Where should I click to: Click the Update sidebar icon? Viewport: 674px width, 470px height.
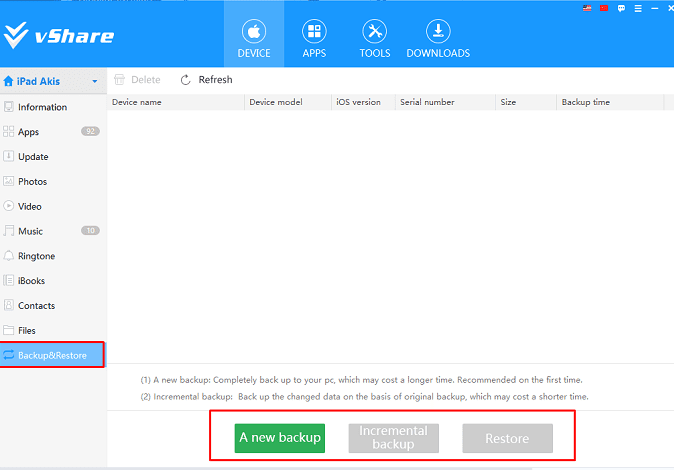point(8,156)
